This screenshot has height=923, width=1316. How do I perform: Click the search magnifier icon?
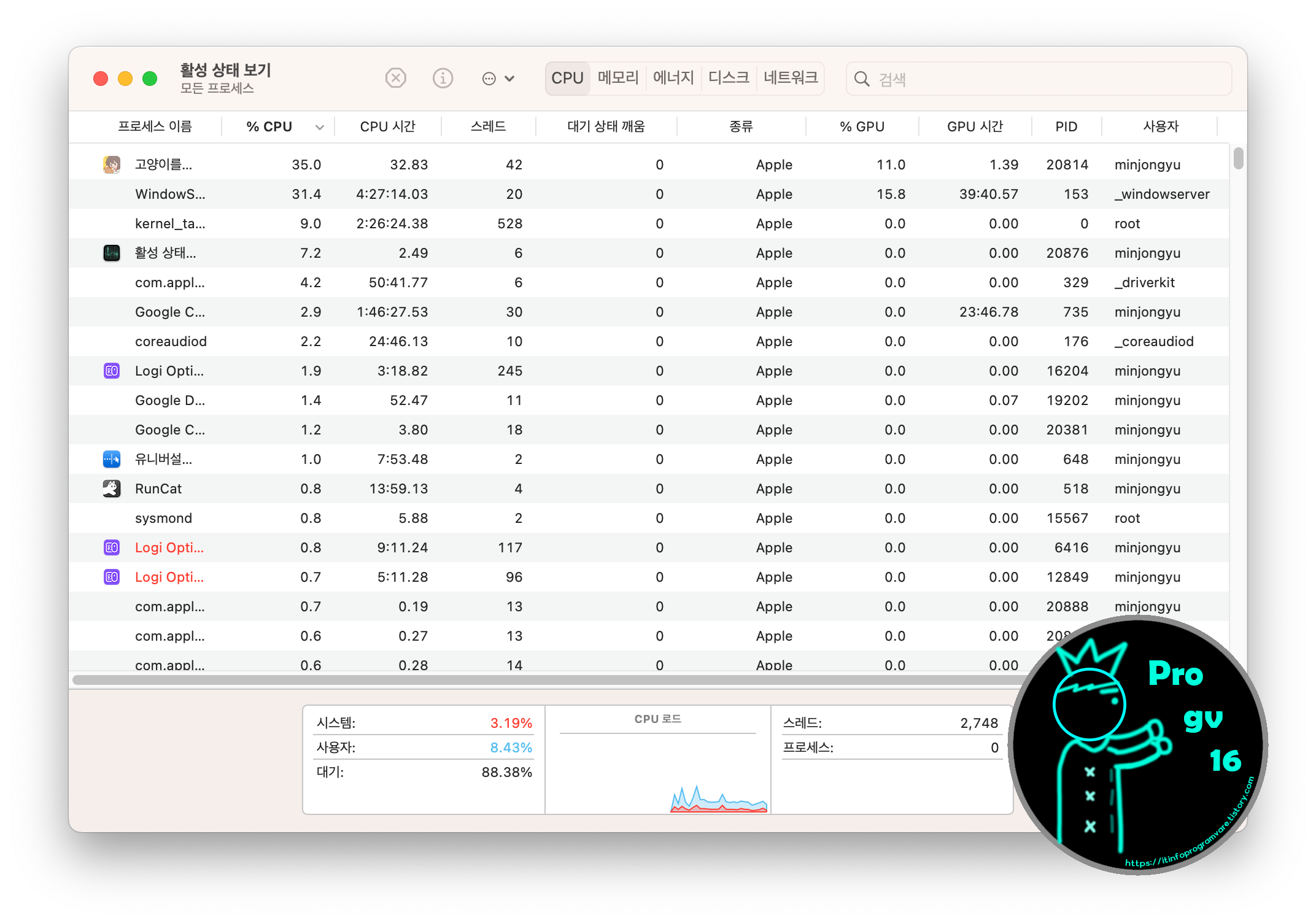(x=862, y=79)
